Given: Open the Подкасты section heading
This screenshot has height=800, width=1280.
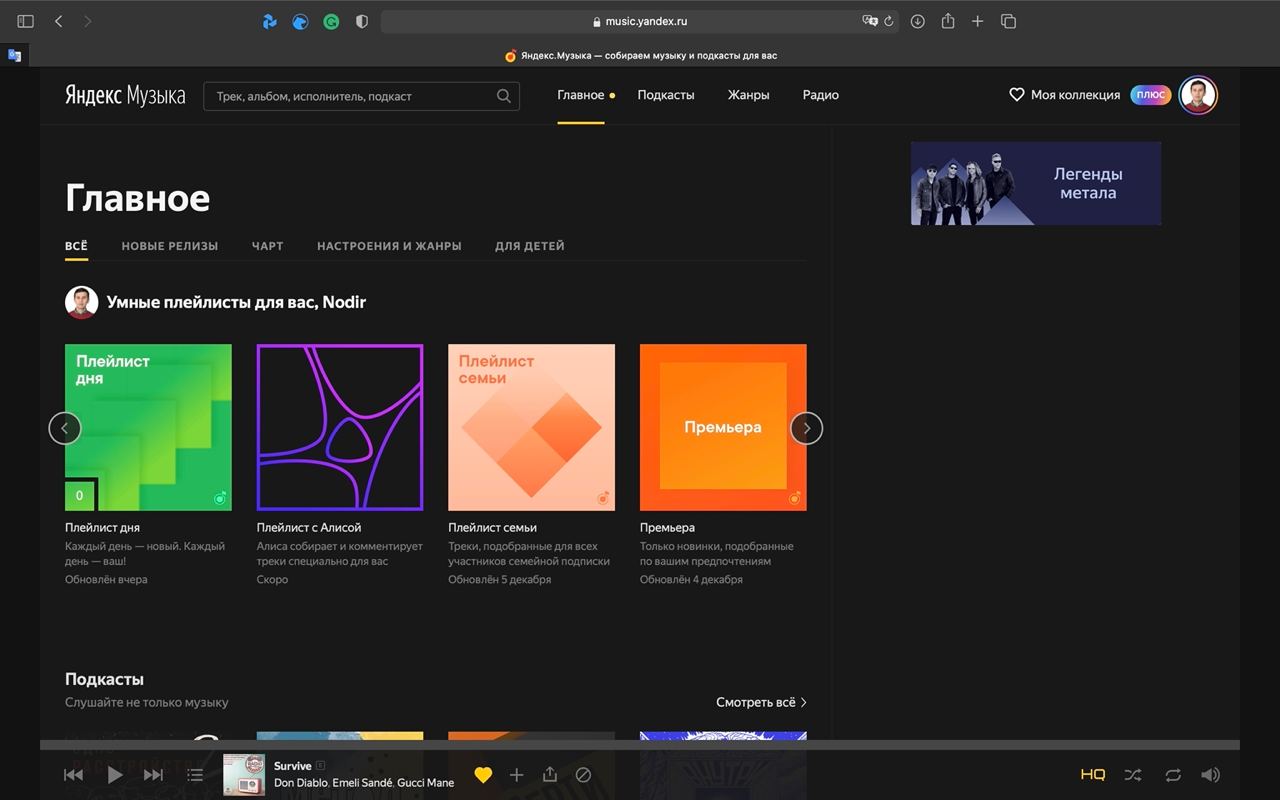Looking at the screenshot, I should [x=104, y=679].
